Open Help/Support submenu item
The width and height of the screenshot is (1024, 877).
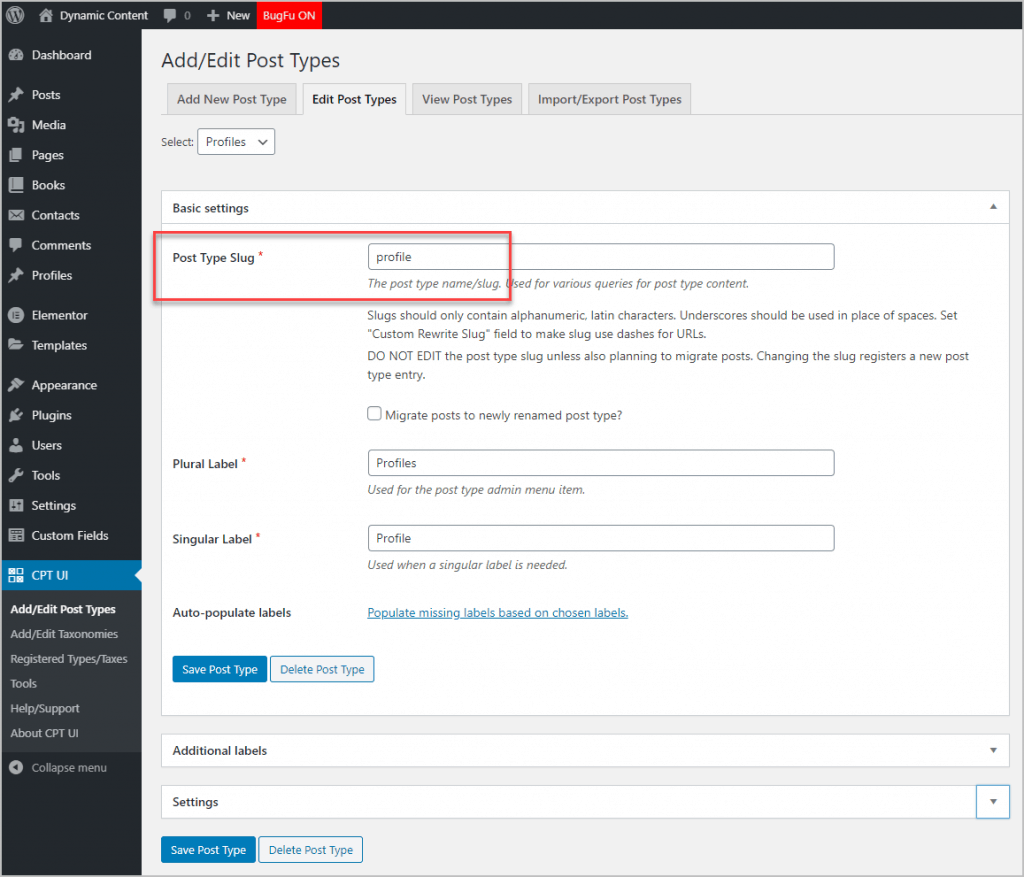click(44, 708)
